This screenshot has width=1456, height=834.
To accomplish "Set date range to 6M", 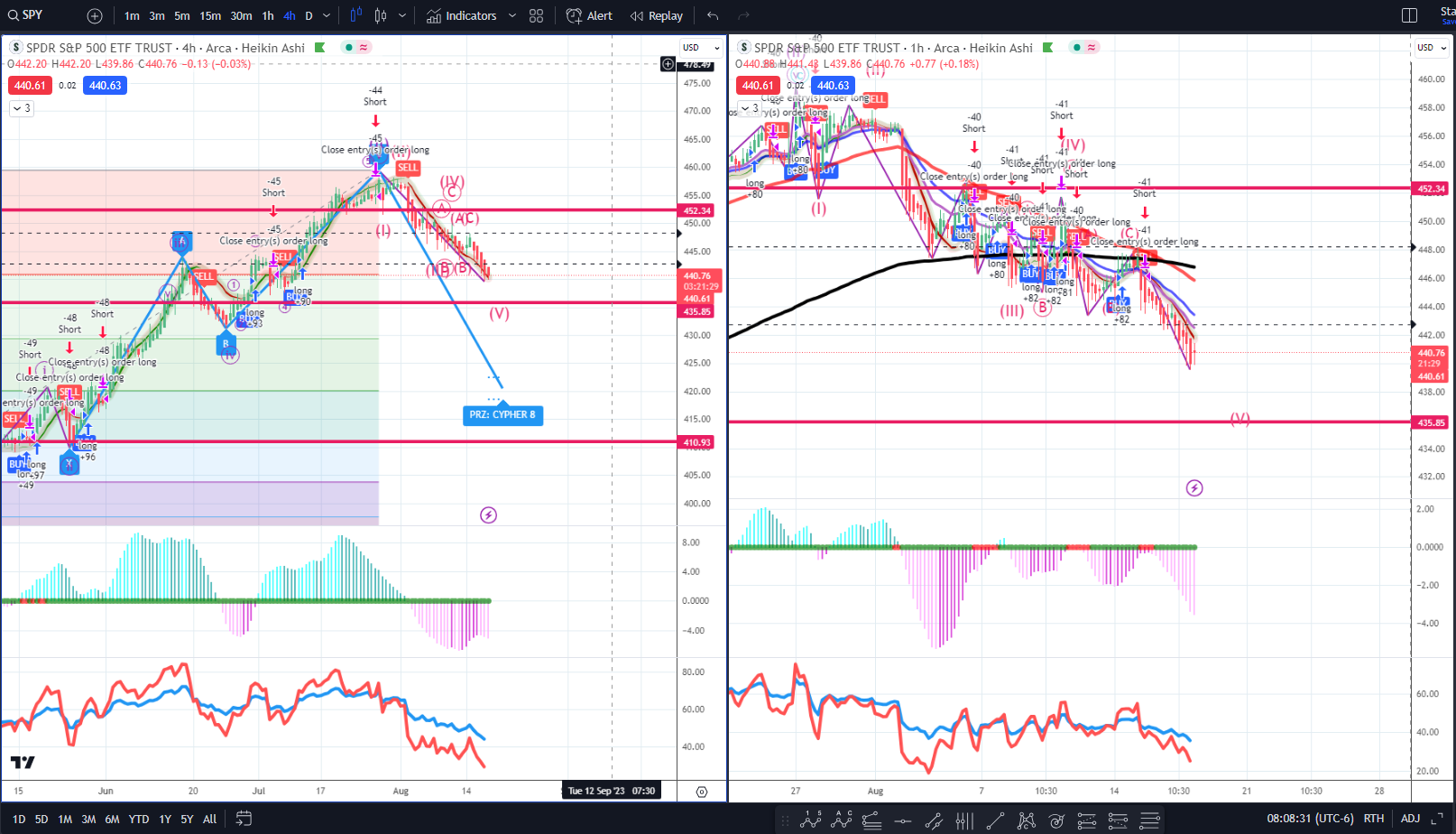I will point(112,819).
